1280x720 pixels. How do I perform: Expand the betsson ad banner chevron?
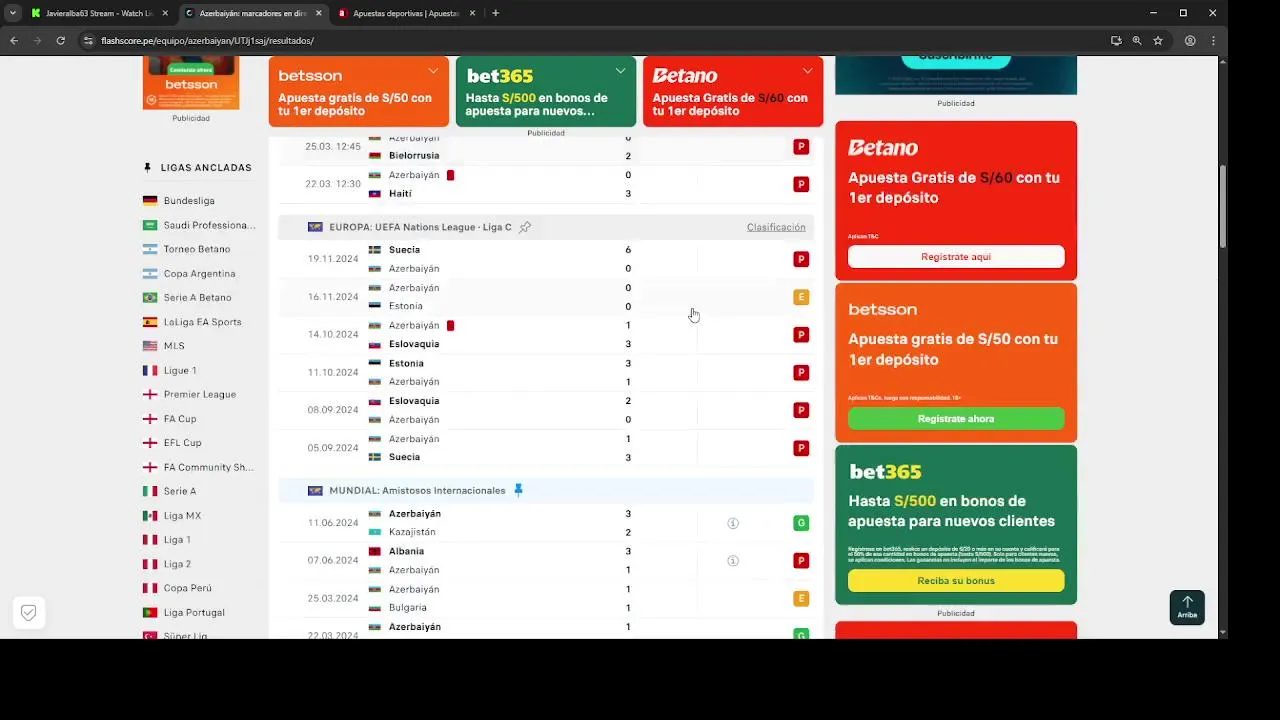click(433, 71)
